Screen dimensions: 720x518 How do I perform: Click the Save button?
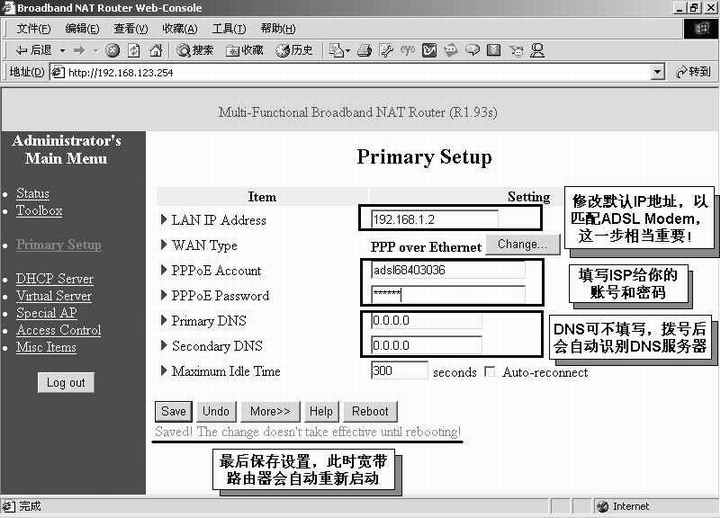click(x=173, y=411)
